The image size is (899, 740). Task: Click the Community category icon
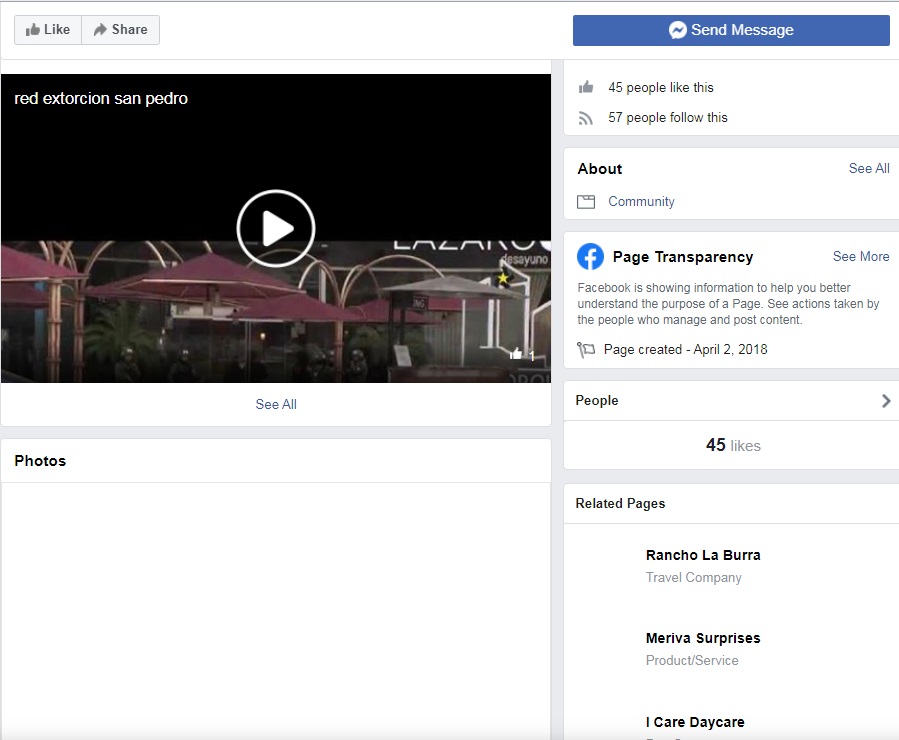coord(586,202)
